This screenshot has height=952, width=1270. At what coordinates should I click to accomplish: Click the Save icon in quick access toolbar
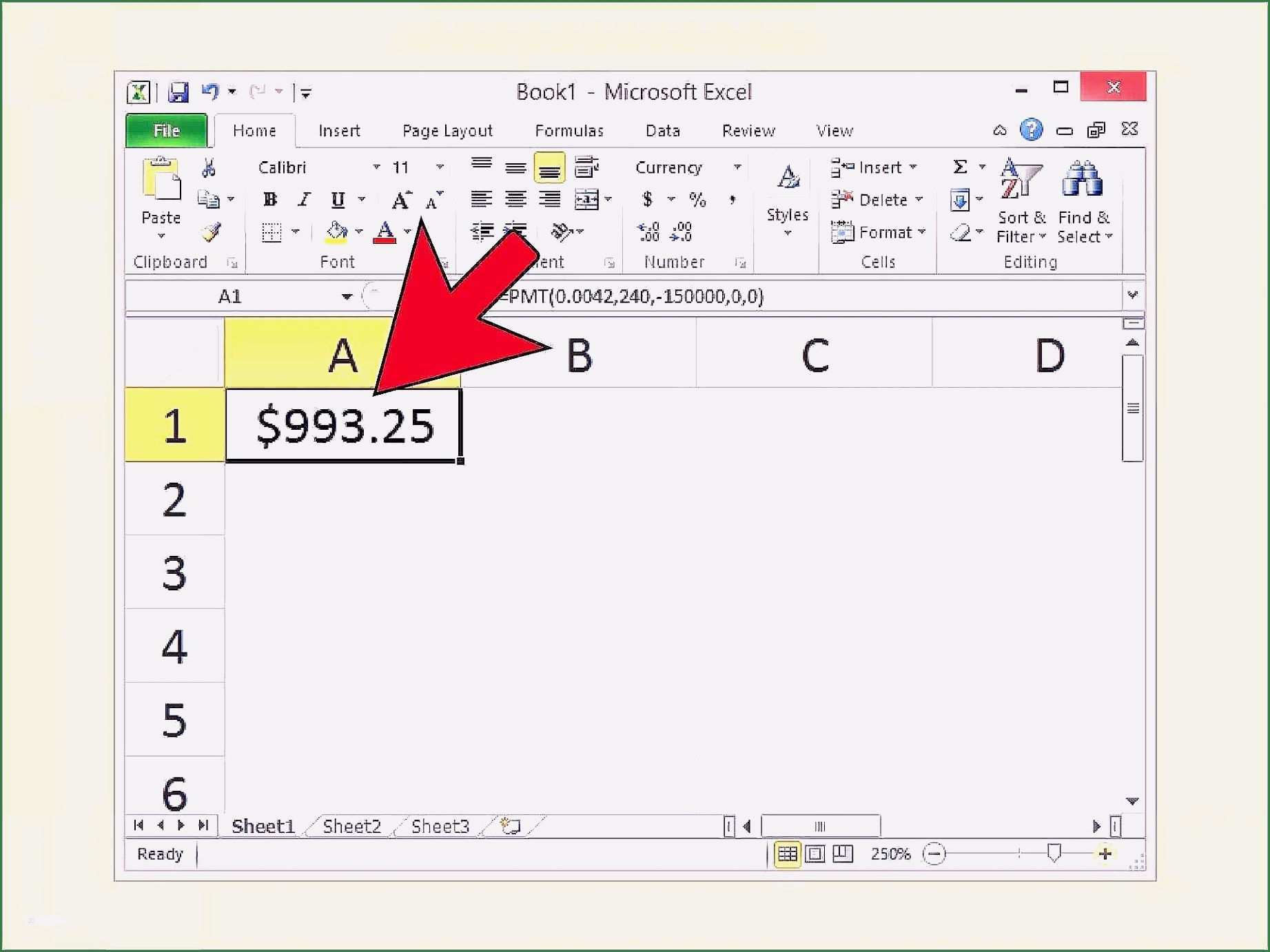pos(178,92)
